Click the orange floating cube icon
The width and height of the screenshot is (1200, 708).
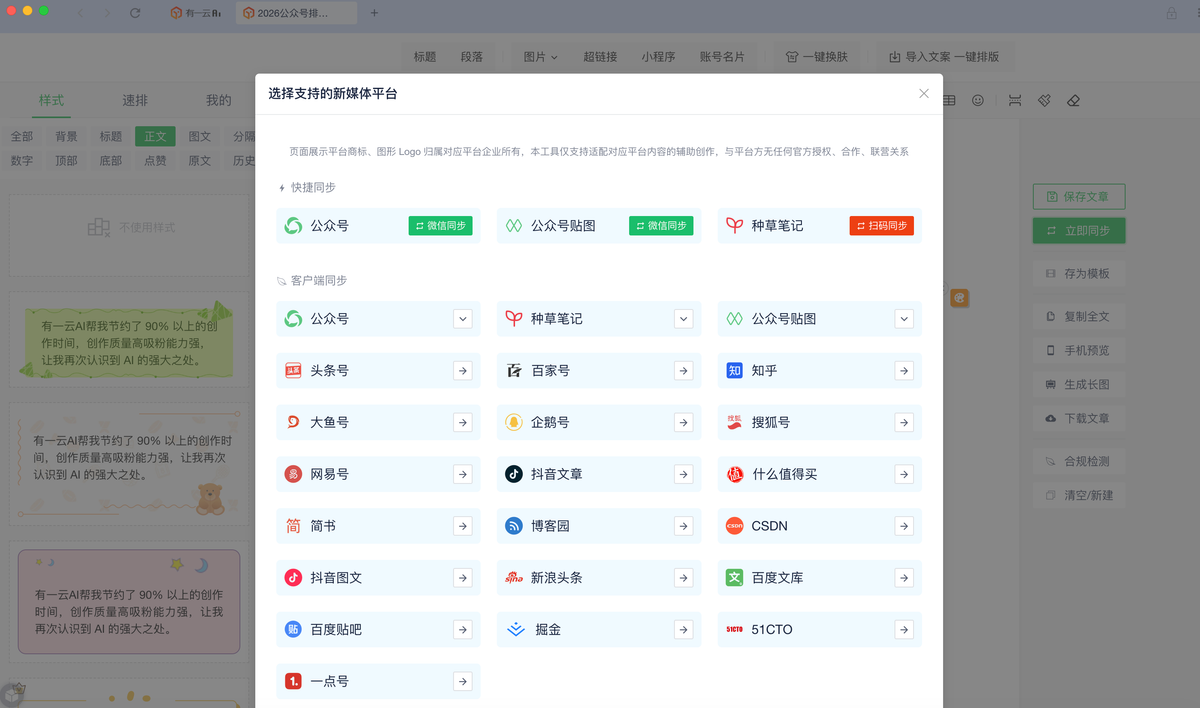click(x=958, y=297)
